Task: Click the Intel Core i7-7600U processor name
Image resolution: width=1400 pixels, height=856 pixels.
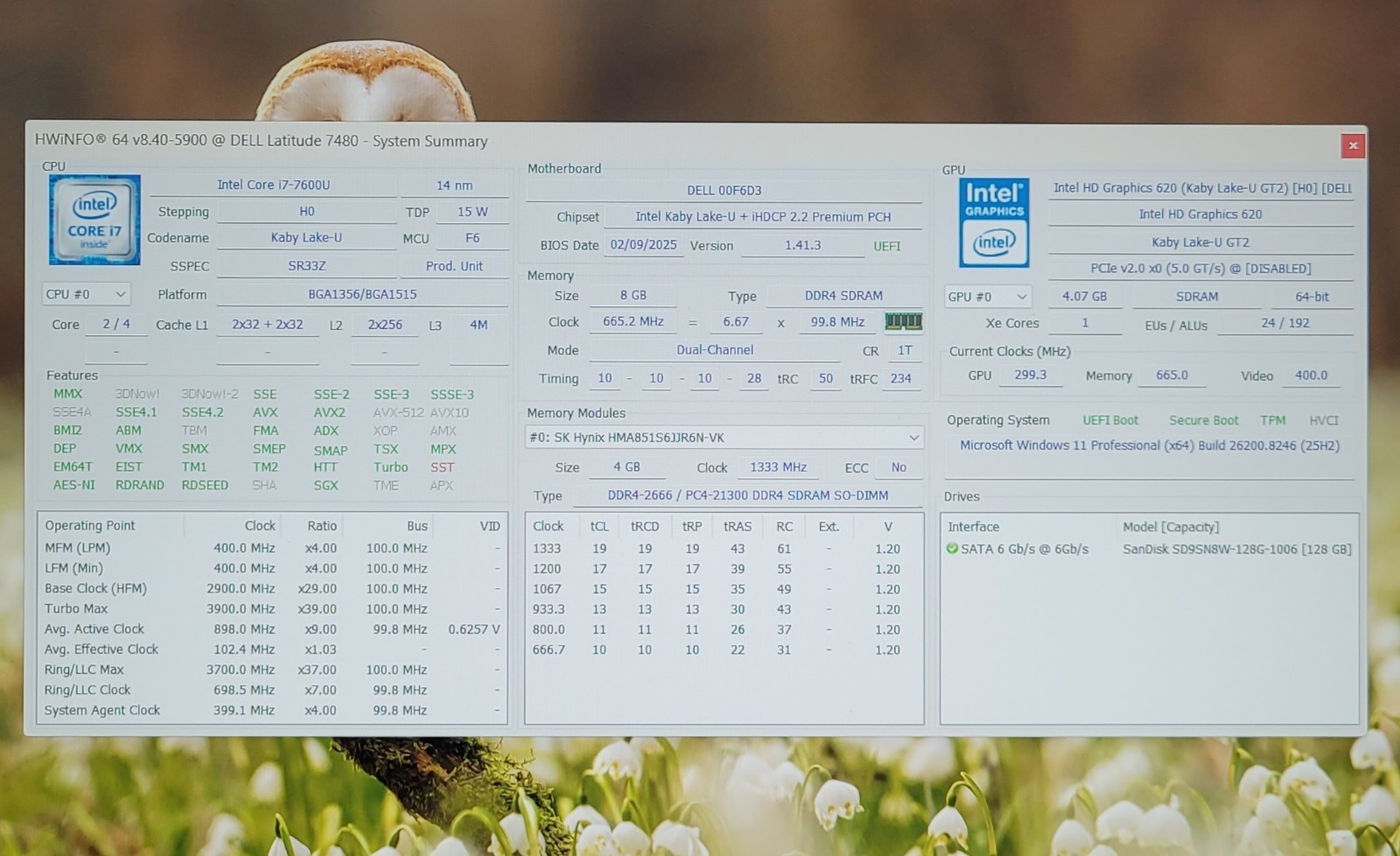Action: tap(273, 185)
